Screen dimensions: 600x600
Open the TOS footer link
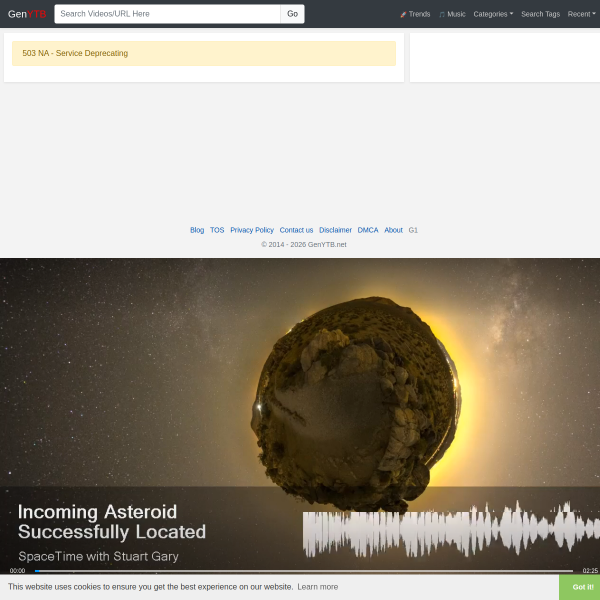(x=217, y=230)
